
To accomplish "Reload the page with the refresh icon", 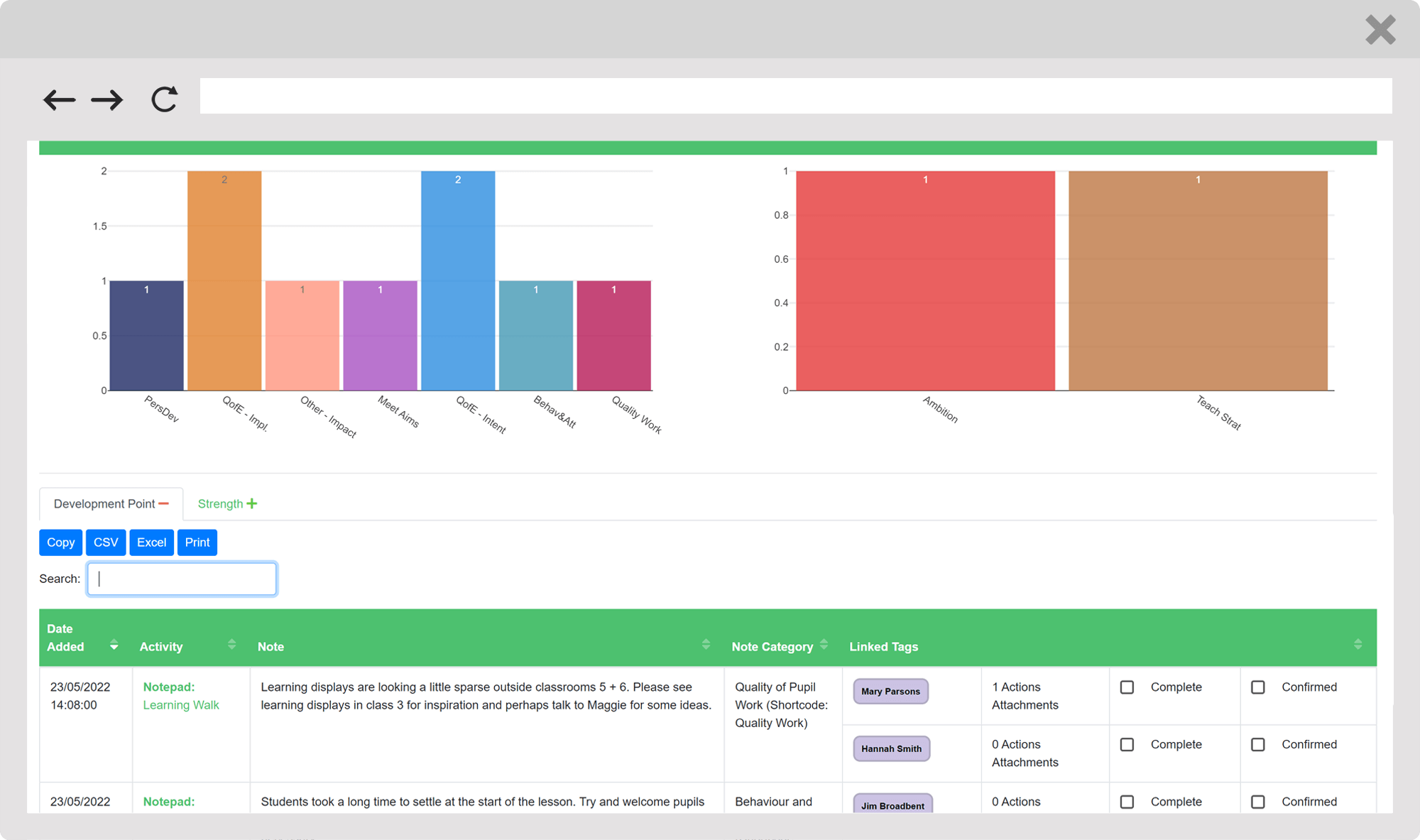I will [x=164, y=99].
